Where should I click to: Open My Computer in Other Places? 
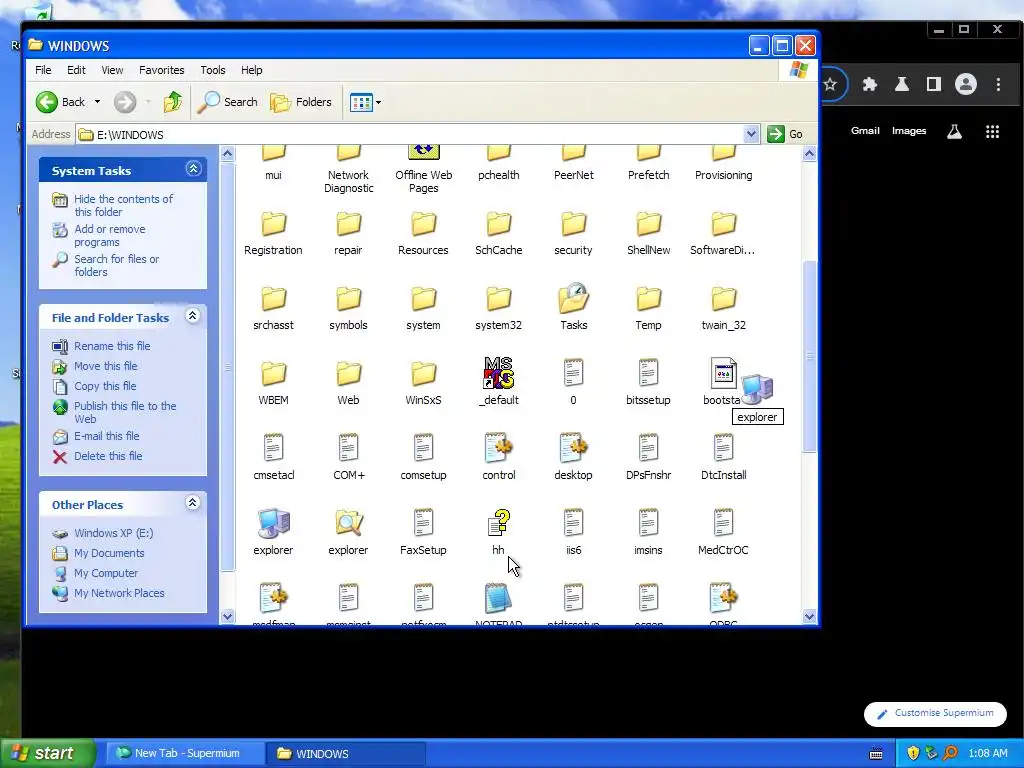point(106,573)
